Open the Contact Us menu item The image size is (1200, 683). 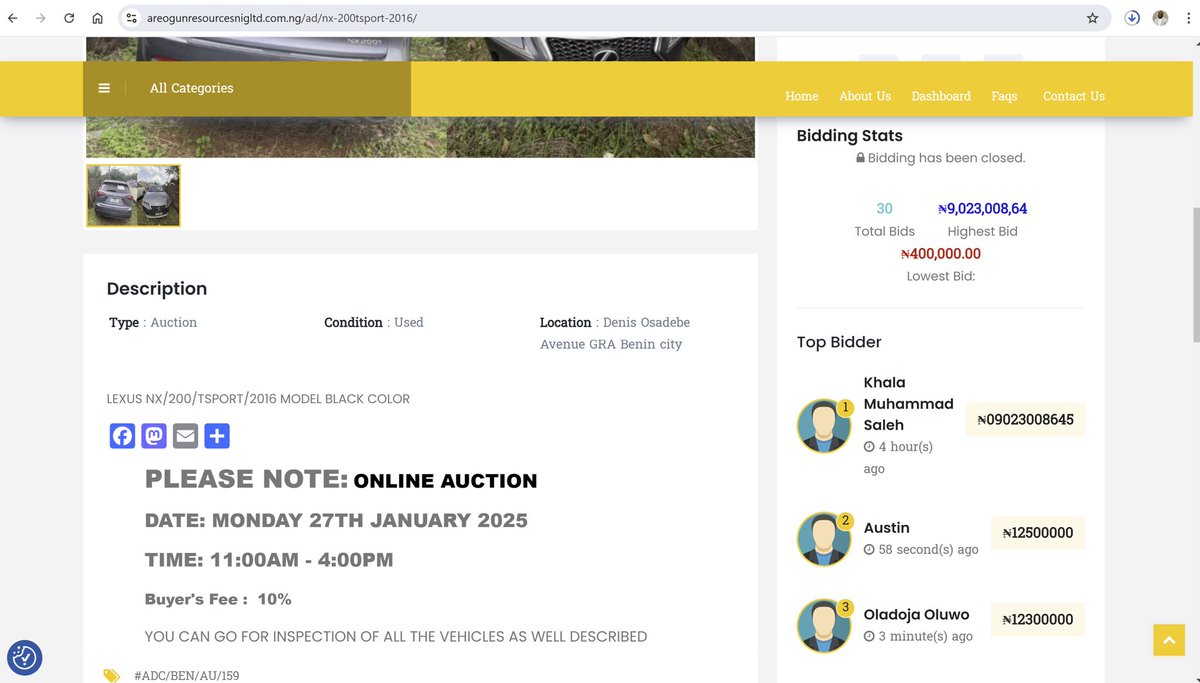(x=1074, y=96)
